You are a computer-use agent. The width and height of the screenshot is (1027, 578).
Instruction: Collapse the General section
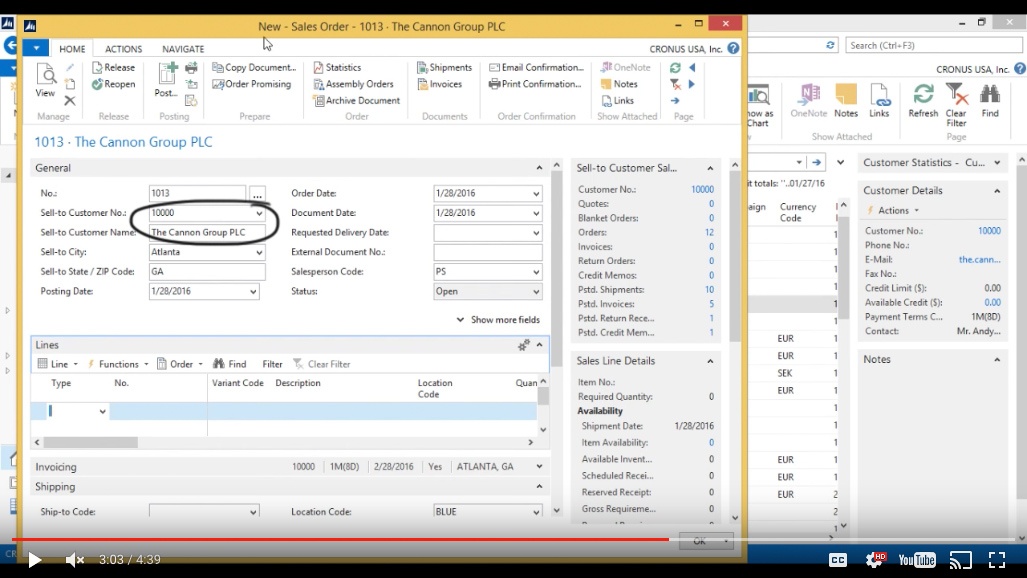(x=539, y=168)
